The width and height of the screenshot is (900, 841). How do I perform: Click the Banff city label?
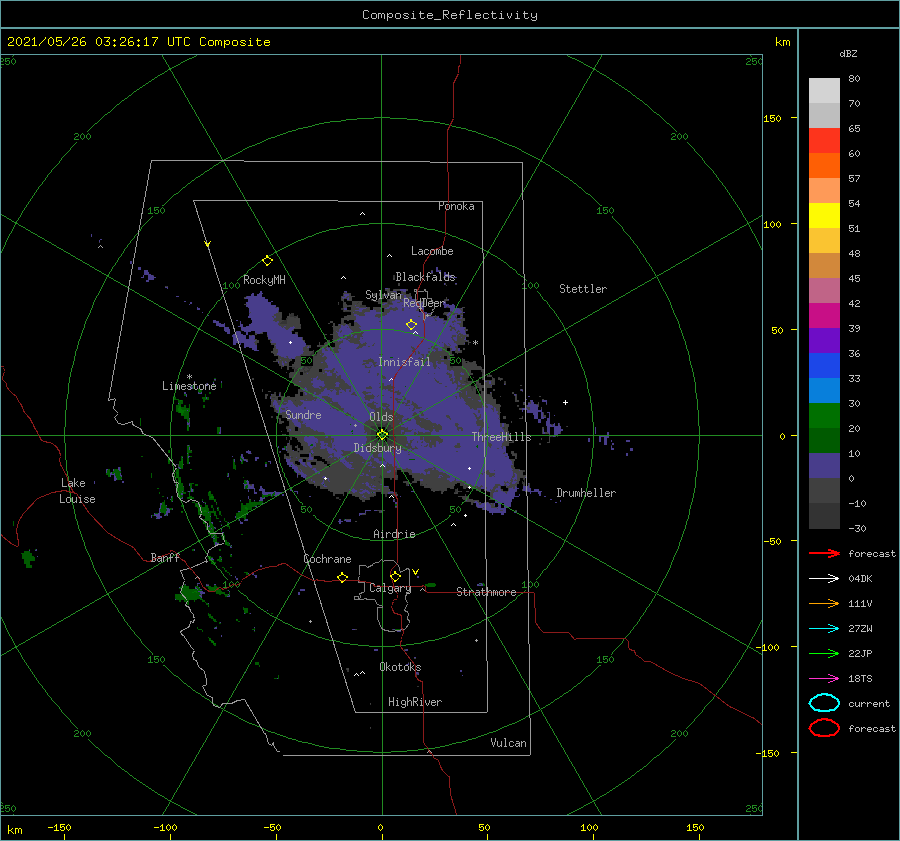click(x=165, y=557)
